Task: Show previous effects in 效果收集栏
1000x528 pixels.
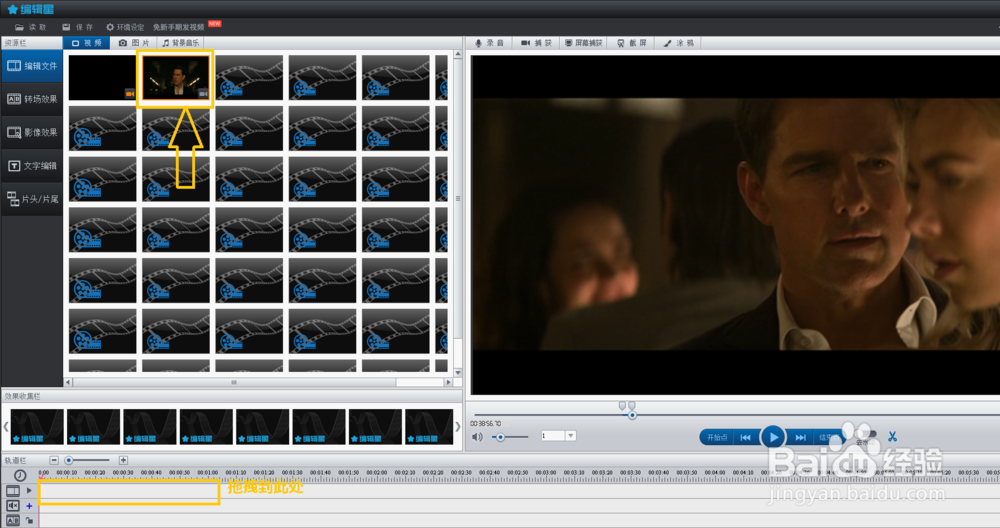Action: click(x=6, y=427)
